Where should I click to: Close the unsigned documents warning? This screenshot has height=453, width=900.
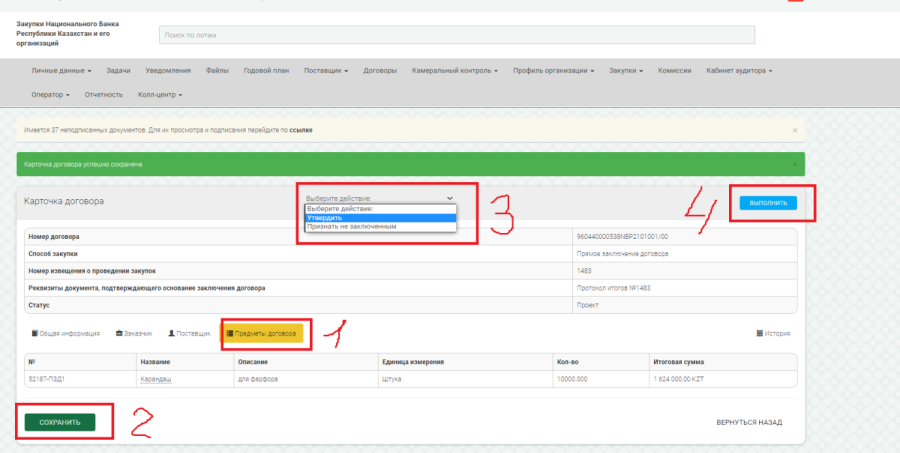point(795,130)
